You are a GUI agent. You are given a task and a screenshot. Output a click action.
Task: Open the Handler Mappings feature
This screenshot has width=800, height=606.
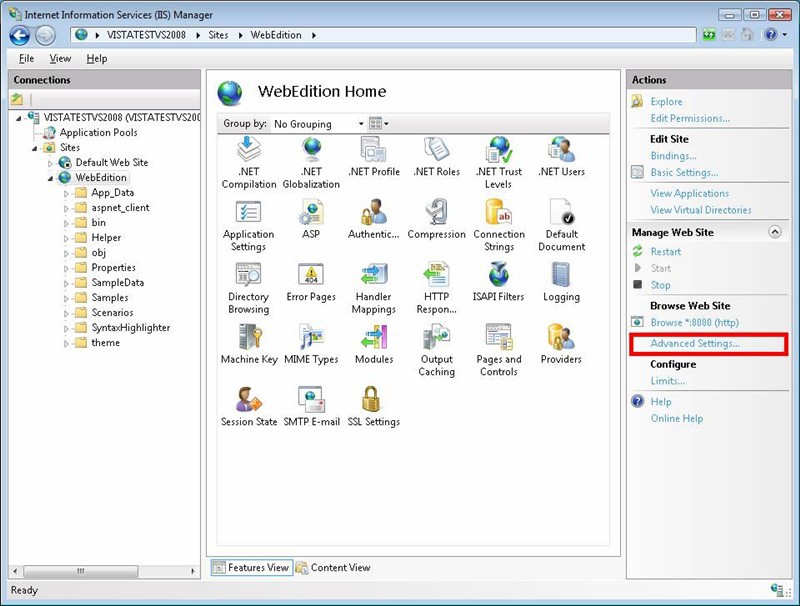pyautogui.click(x=374, y=288)
